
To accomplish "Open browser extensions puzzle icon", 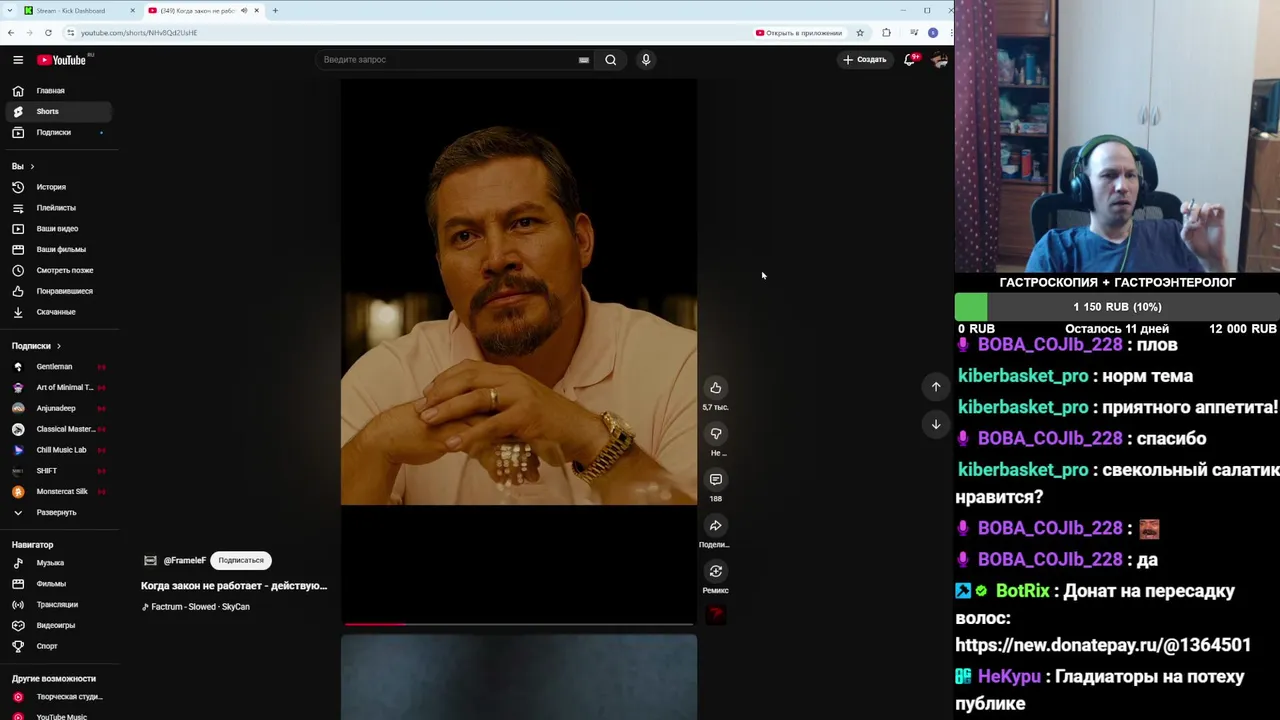I will pyautogui.click(x=886, y=33).
